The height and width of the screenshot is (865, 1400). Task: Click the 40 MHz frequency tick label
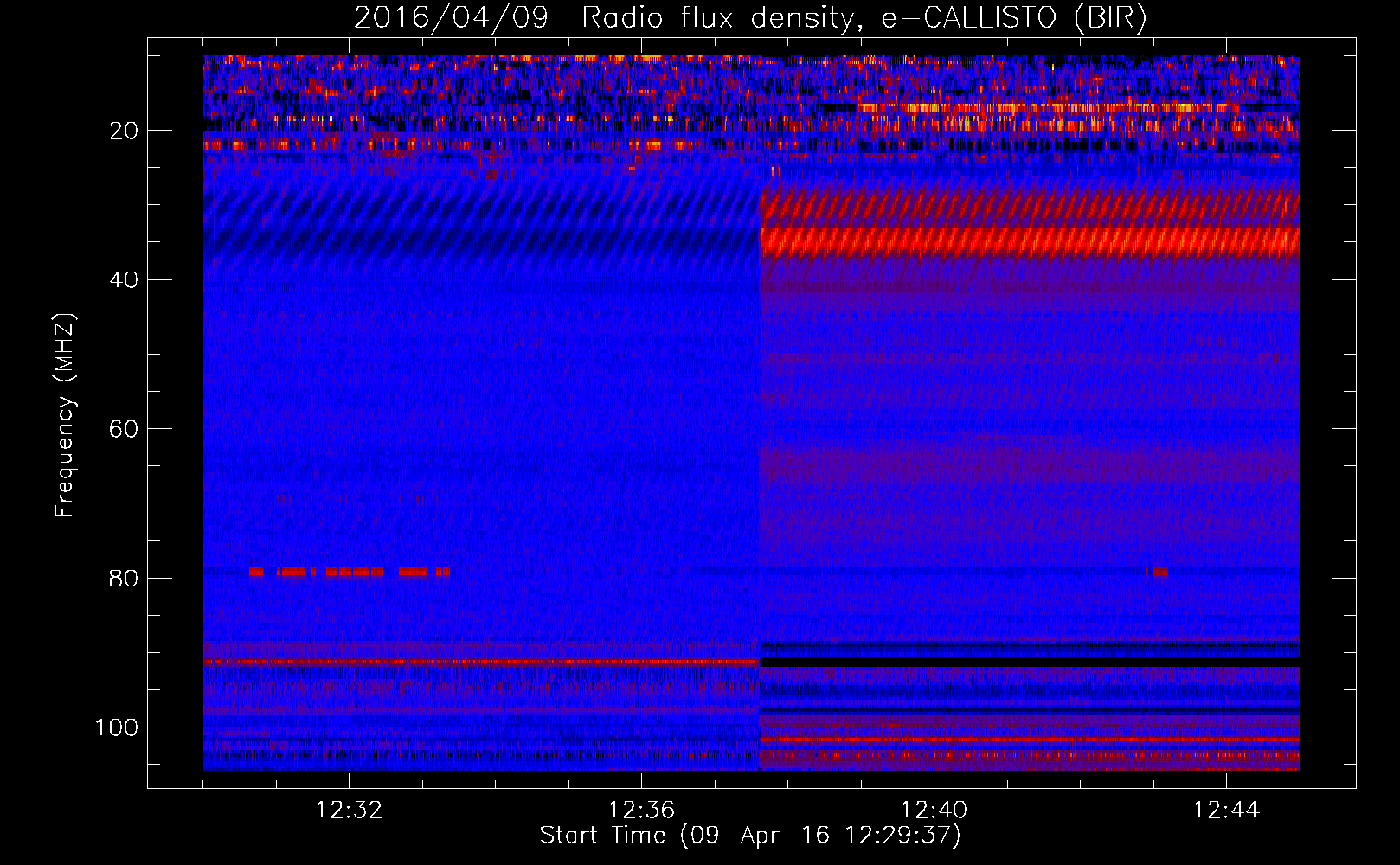pyautogui.click(x=125, y=280)
